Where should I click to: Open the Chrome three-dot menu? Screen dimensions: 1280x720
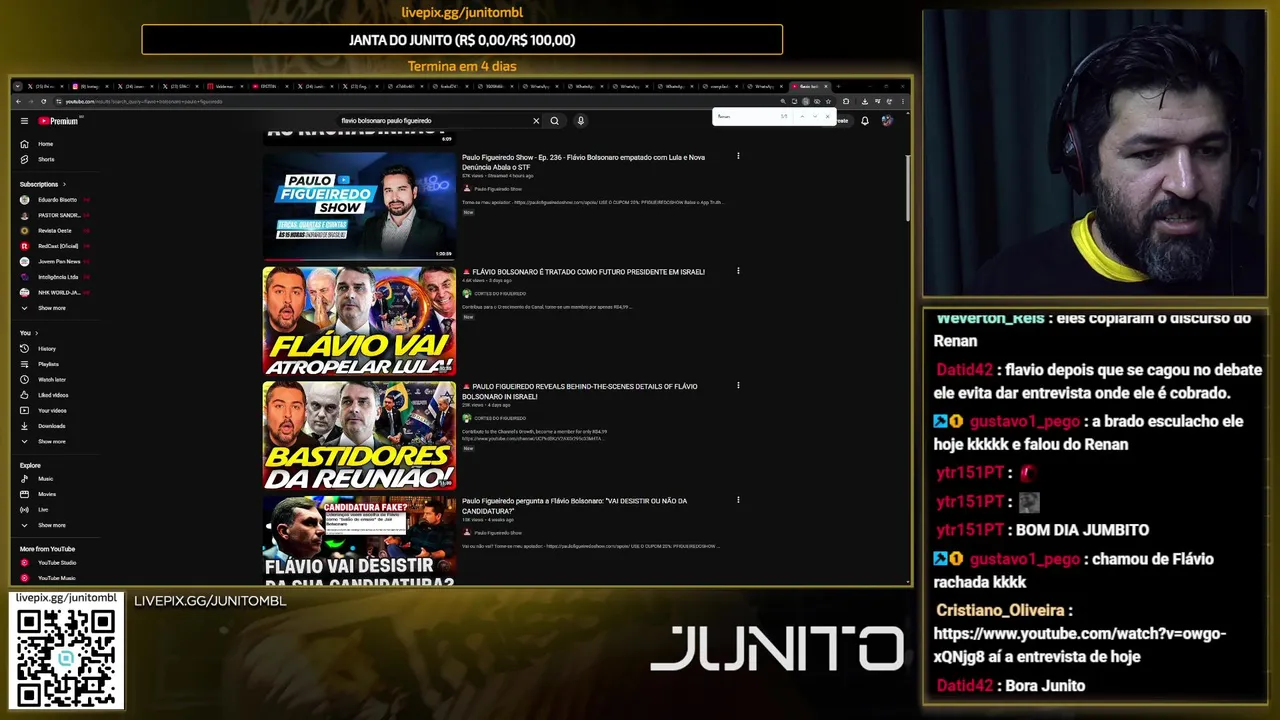[x=903, y=102]
